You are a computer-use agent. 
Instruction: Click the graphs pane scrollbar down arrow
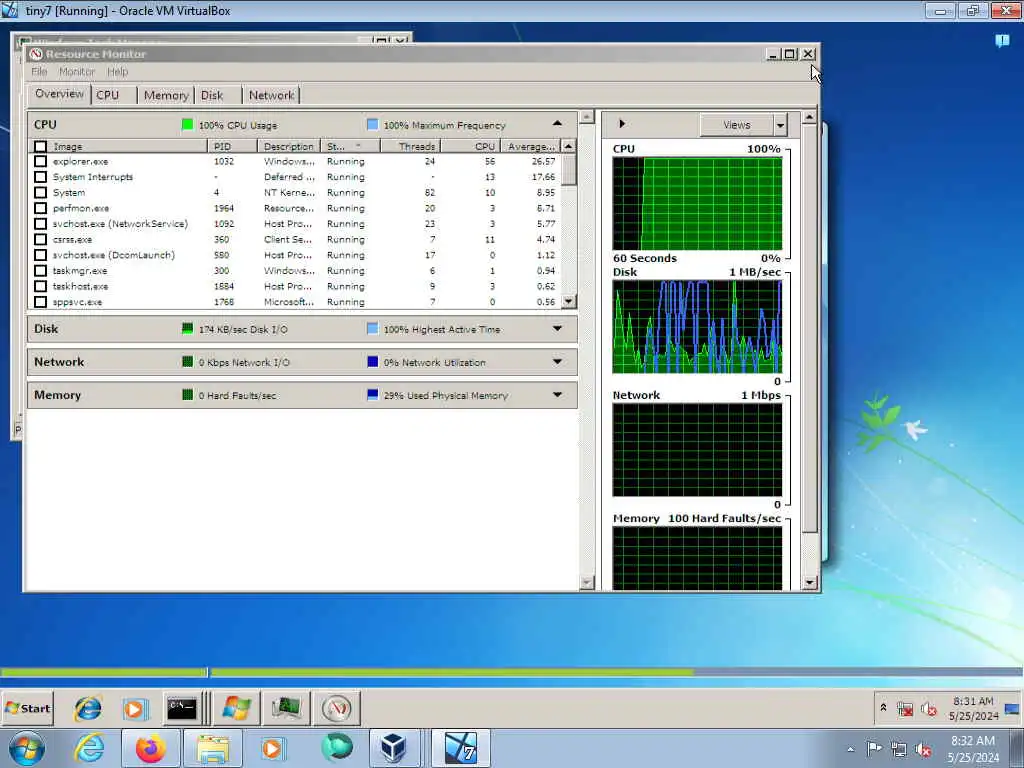point(809,582)
